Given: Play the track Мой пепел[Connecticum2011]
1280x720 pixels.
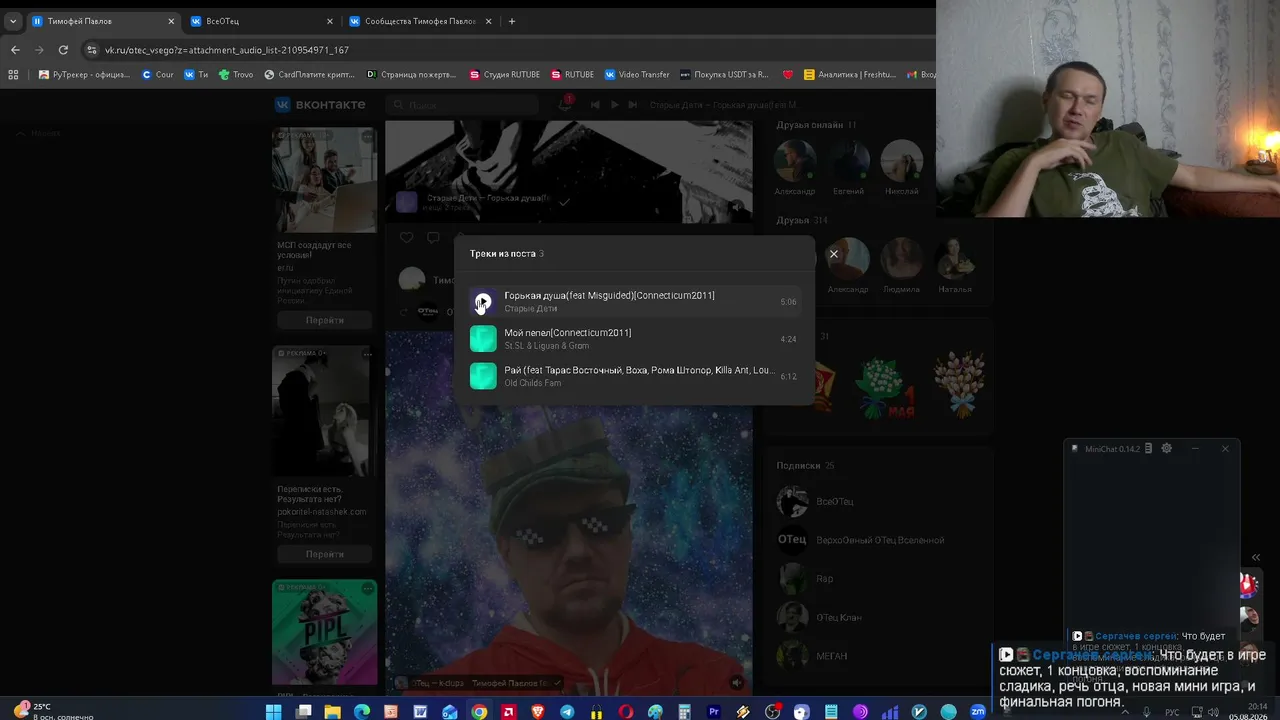Looking at the screenshot, I should (x=483, y=339).
